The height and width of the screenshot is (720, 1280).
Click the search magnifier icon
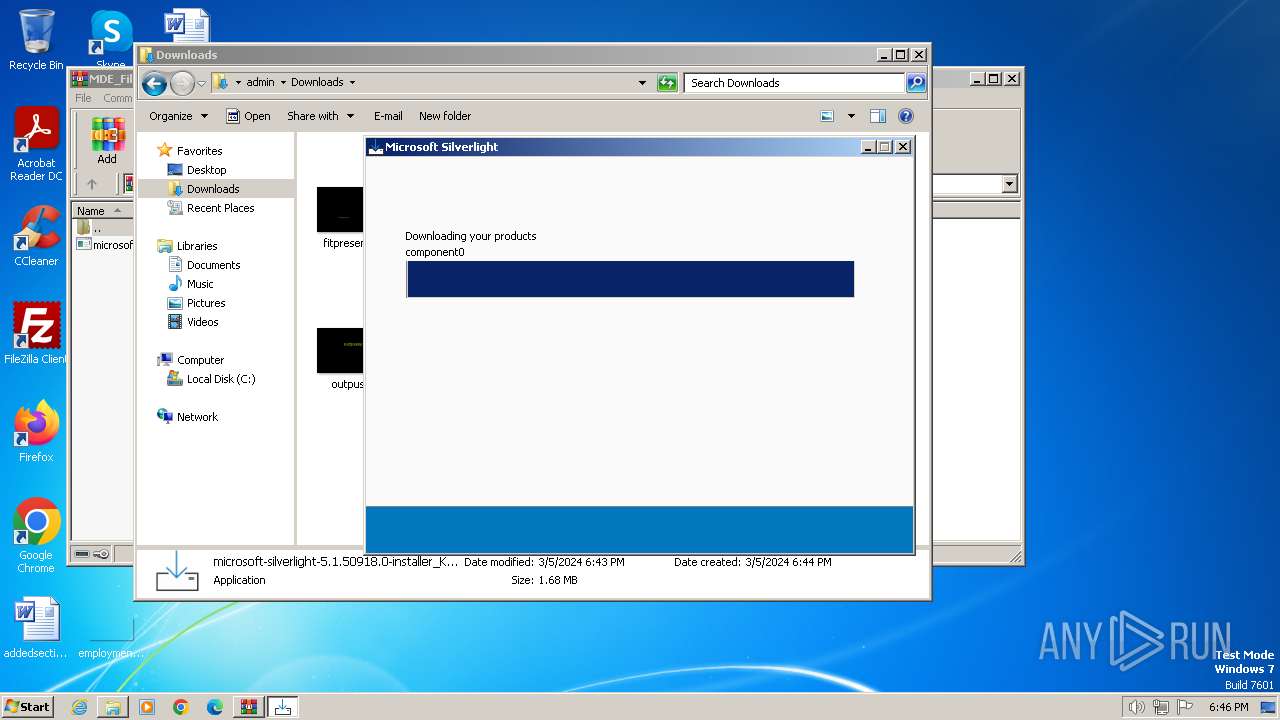tap(916, 83)
